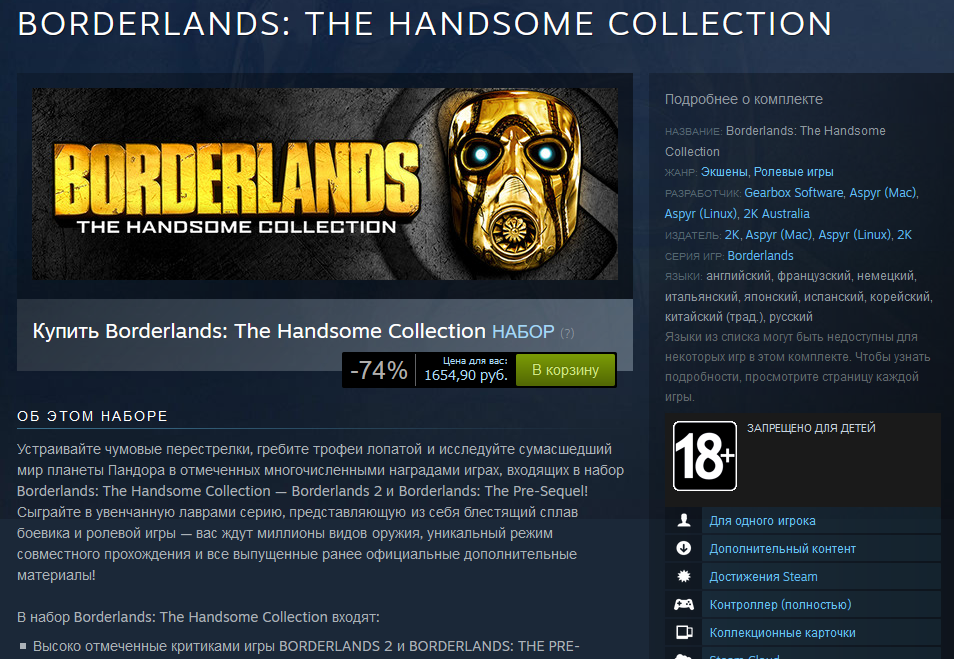Image resolution: width=954 pixels, height=659 pixels.
Task: Open Дополнительный контент feature link
Action: (x=782, y=549)
